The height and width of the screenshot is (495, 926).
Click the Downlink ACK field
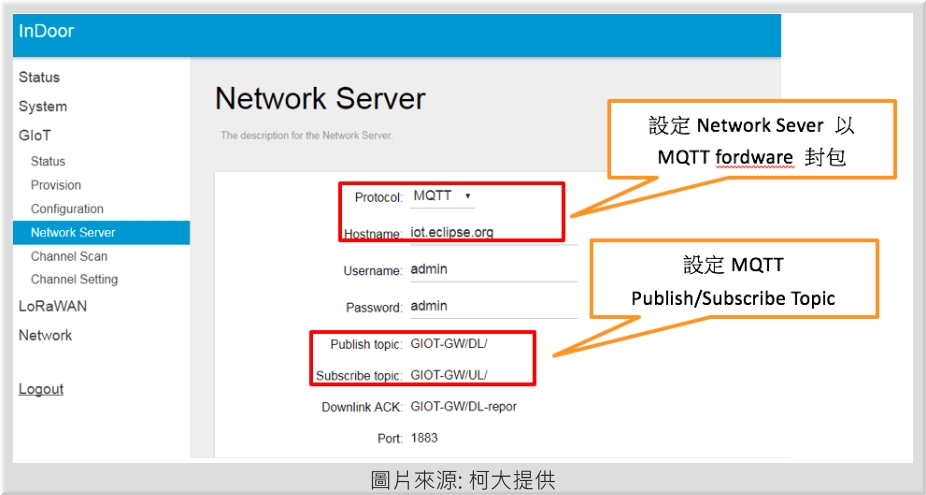pos(470,407)
